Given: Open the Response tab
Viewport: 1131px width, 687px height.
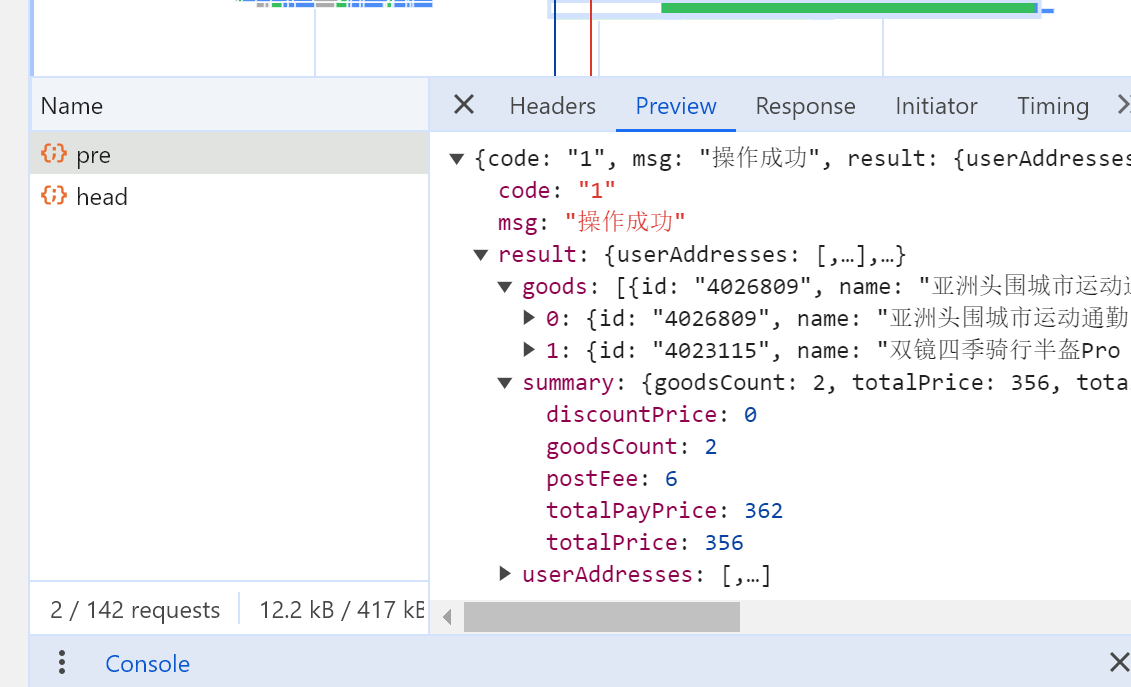Looking at the screenshot, I should tap(805, 106).
